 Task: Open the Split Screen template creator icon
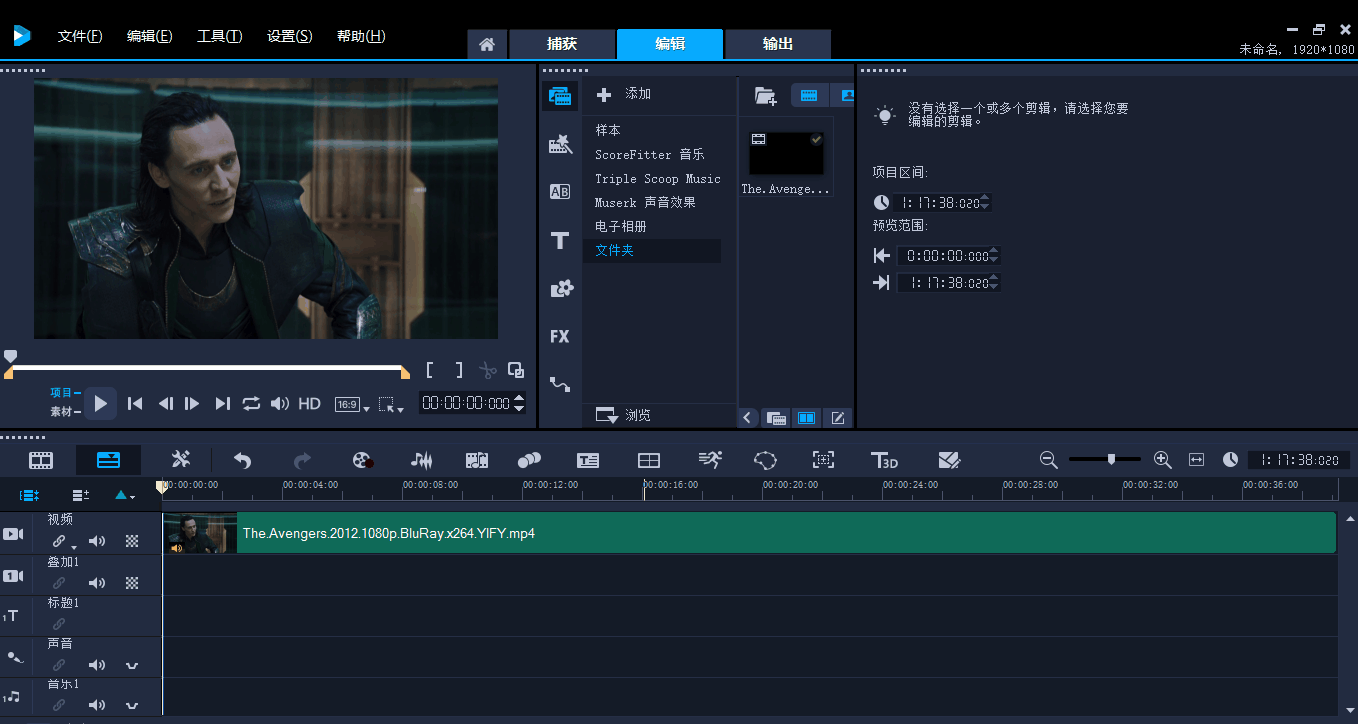coord(949,460)
